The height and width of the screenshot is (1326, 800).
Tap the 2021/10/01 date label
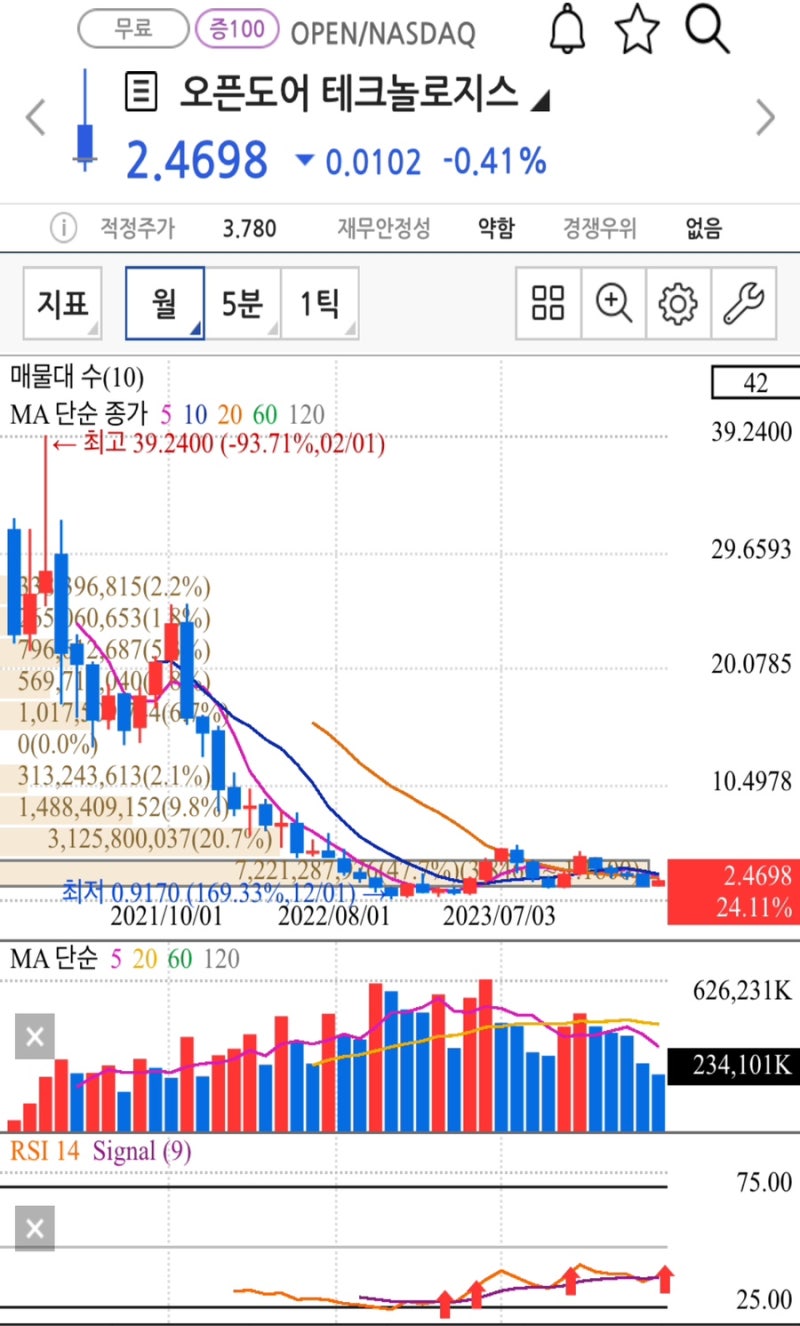click(x=166, y=915)
